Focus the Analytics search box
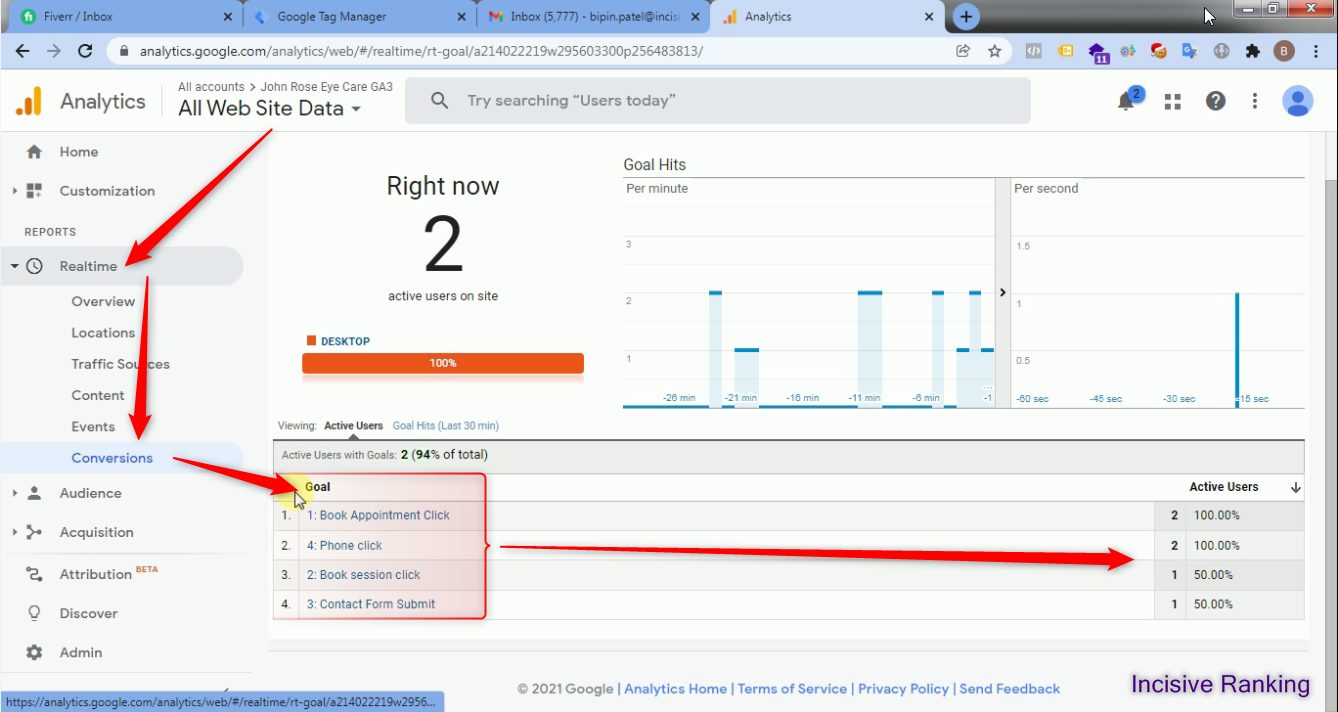Viewport: 1338px width, 712px height. 717,101
